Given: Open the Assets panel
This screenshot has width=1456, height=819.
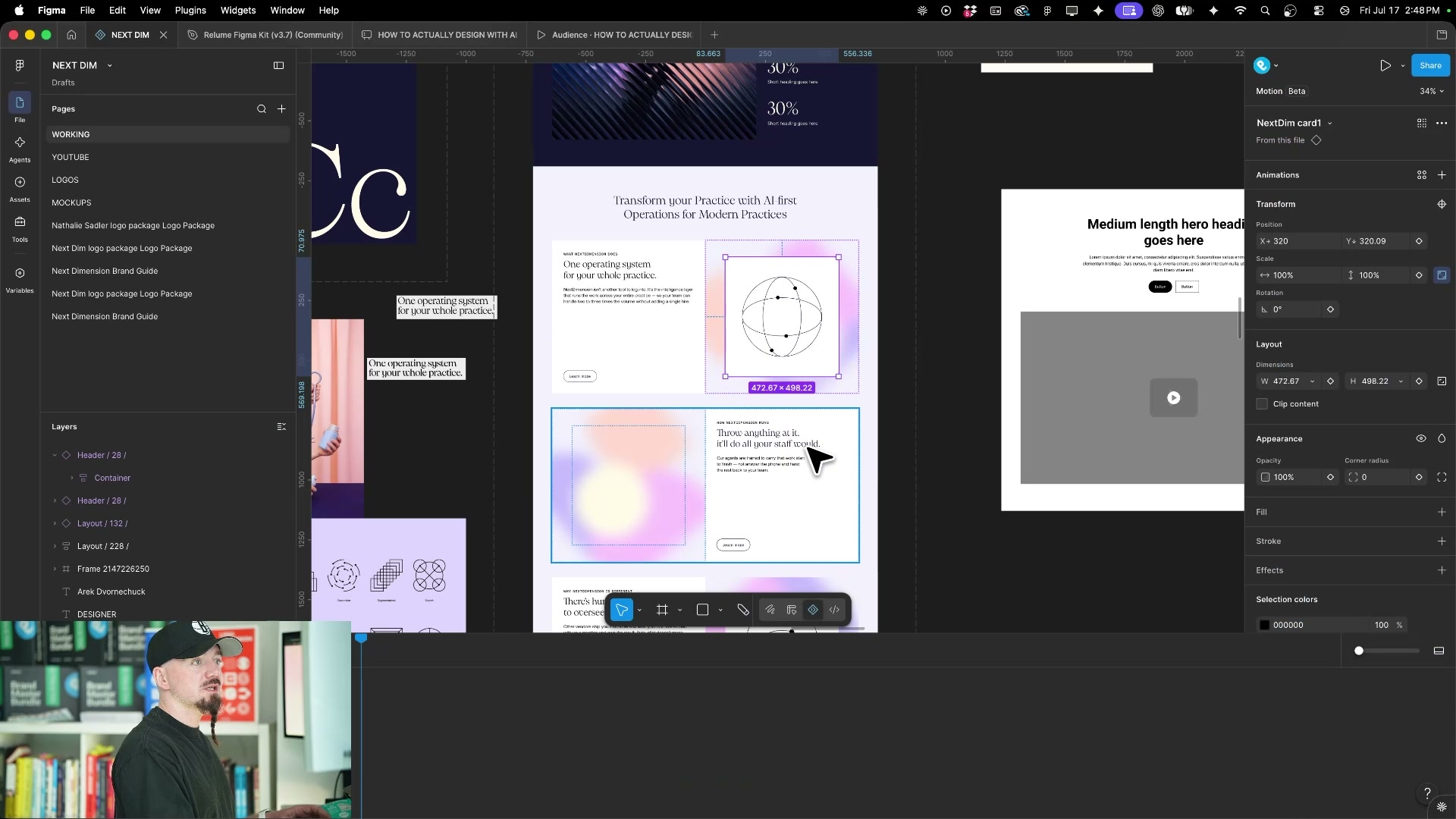Looking at the screenshot, I should (20, 189).
